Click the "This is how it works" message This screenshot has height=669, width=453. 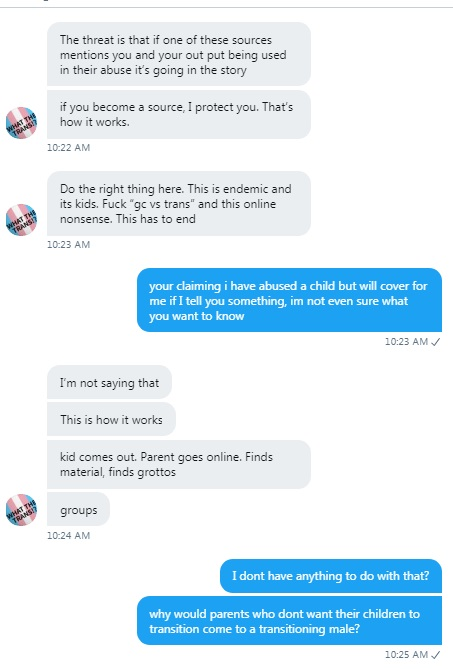[111, 419]
